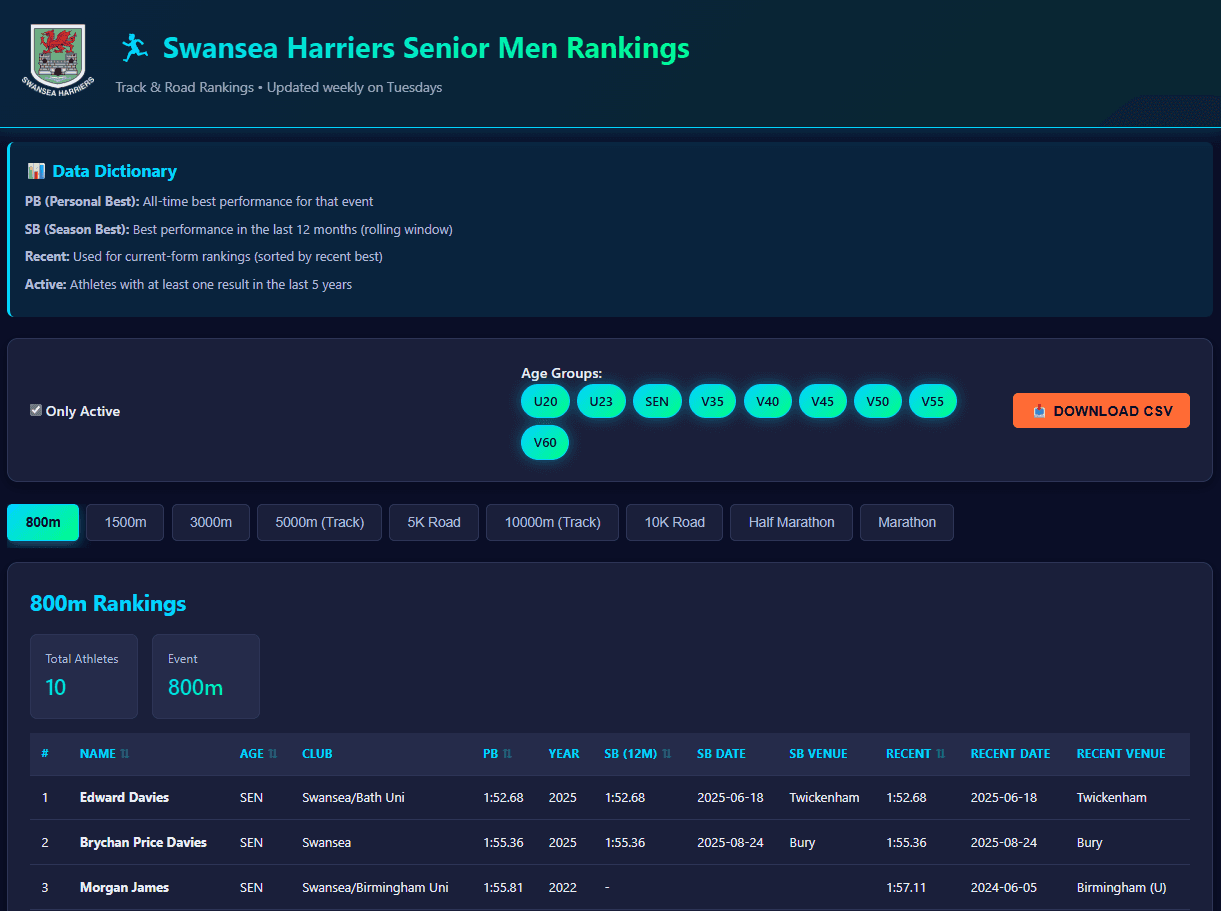
Task: Toggle the SEN age group pill
Action: (657, 401)
